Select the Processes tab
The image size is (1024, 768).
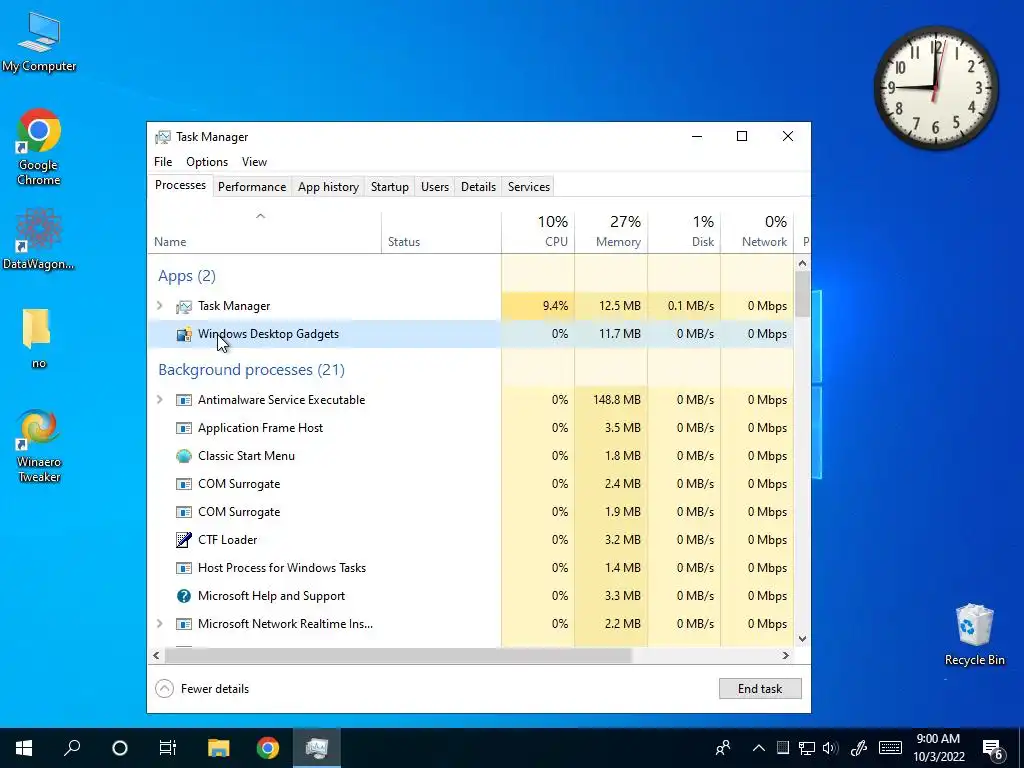coord(180,185)
